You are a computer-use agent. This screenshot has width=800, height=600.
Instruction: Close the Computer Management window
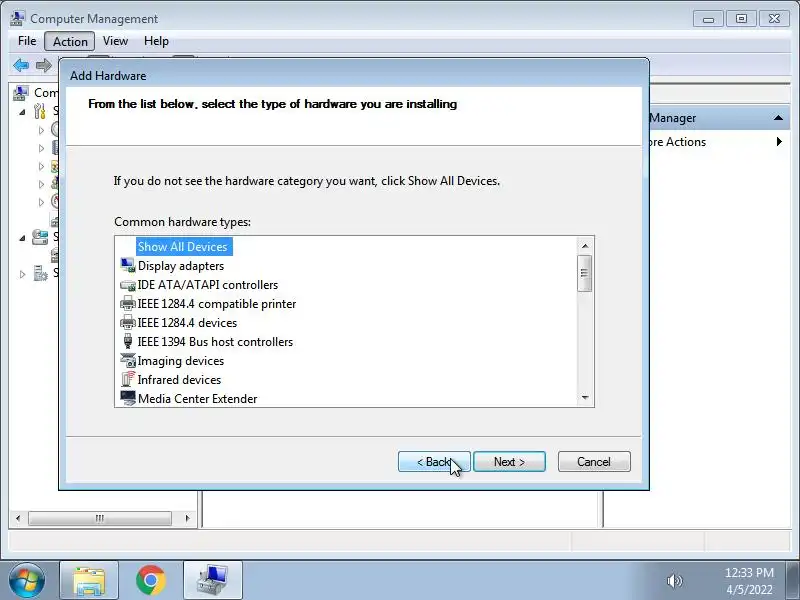[774, 19]
